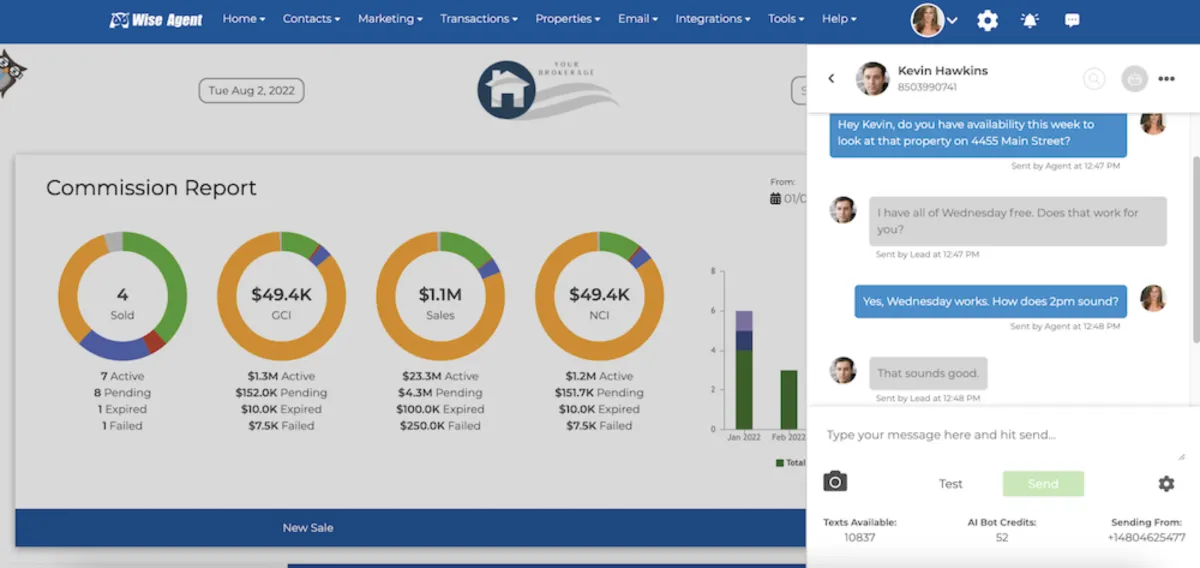Open the Transactions menu
Screen dimensions: 1200x568
pos(479,19)
